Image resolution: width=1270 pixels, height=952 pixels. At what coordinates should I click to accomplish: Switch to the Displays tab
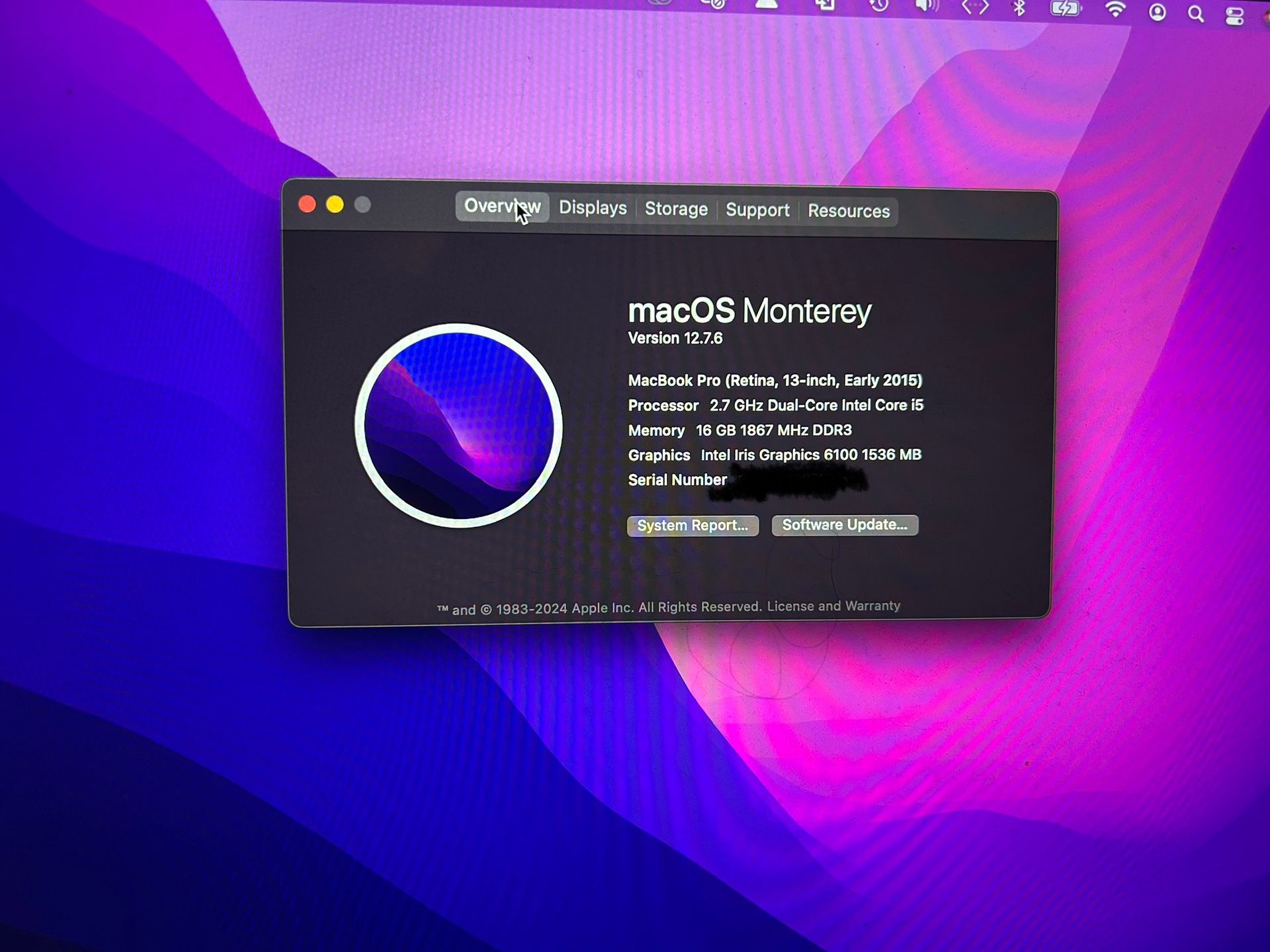593,208
